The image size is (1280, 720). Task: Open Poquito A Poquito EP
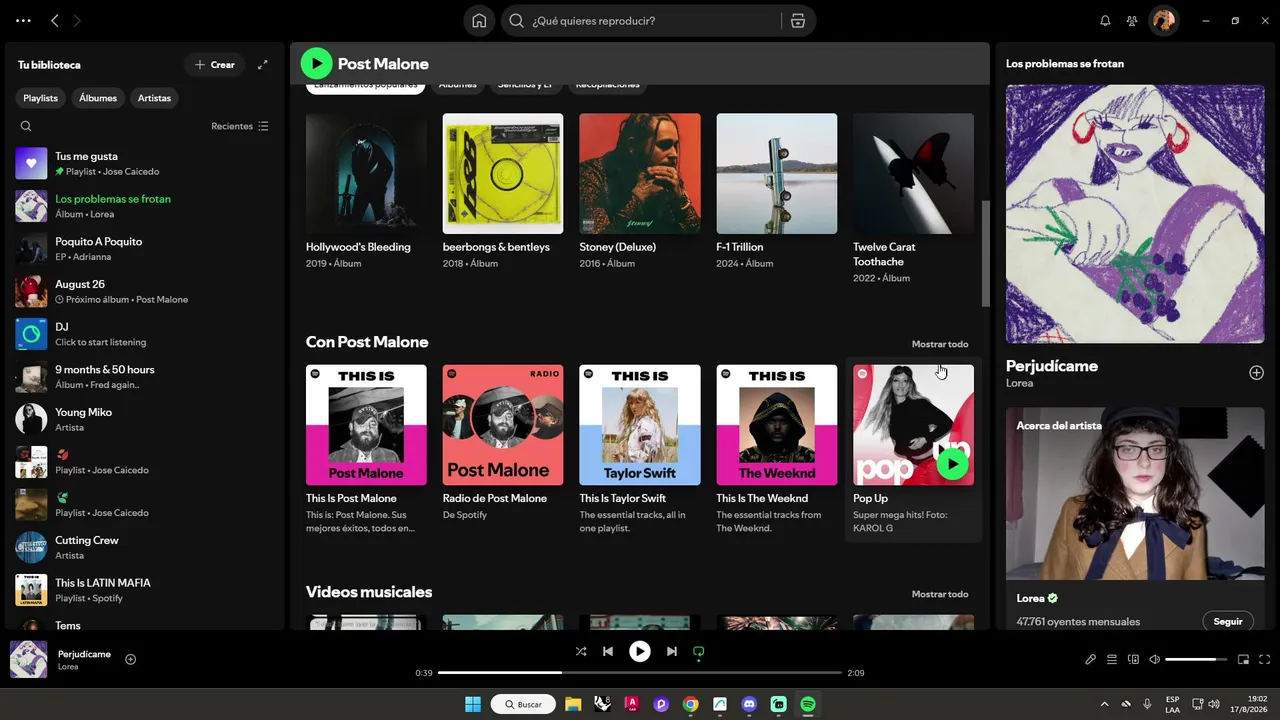tap(146, 249)
